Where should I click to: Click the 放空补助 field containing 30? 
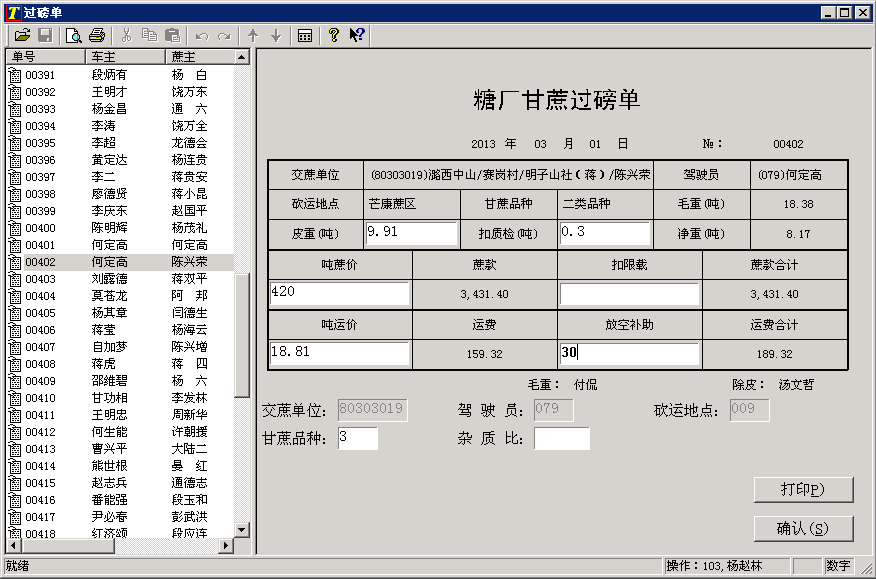point(630,354)
